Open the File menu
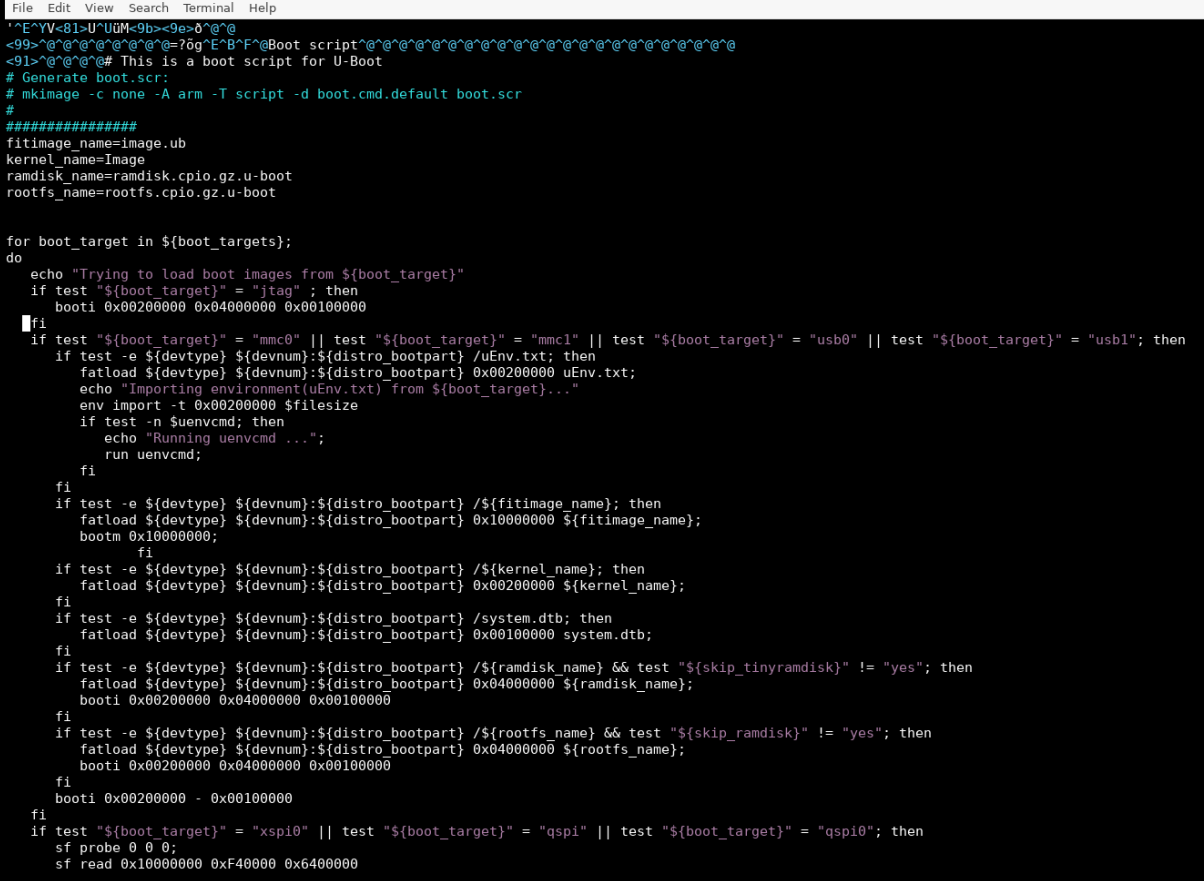The width and height of the screenshot is (1204, 881). (x=22, y=8)
